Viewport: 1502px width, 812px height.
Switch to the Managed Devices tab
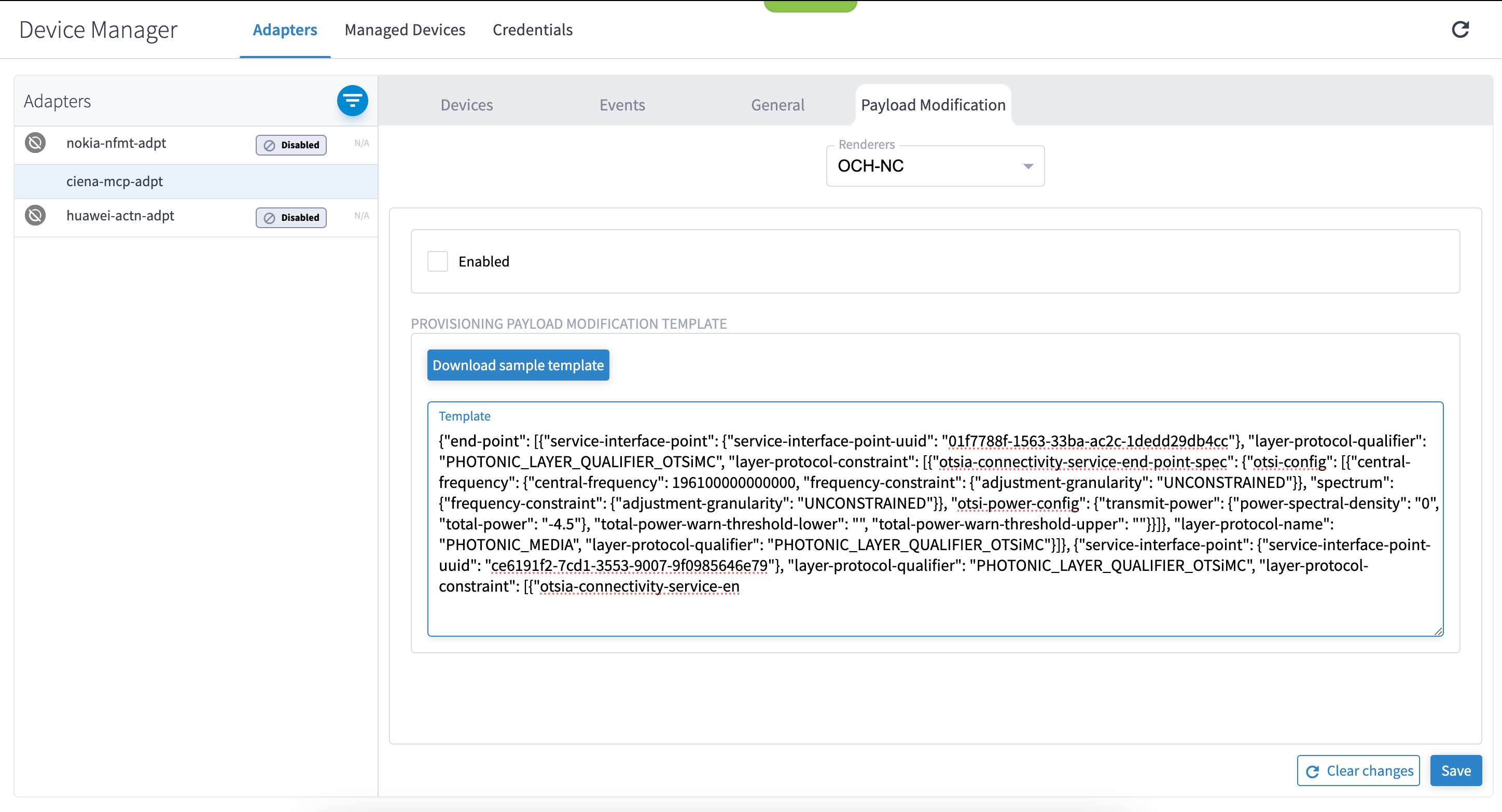pyautogui.click(x=405, y=30)
